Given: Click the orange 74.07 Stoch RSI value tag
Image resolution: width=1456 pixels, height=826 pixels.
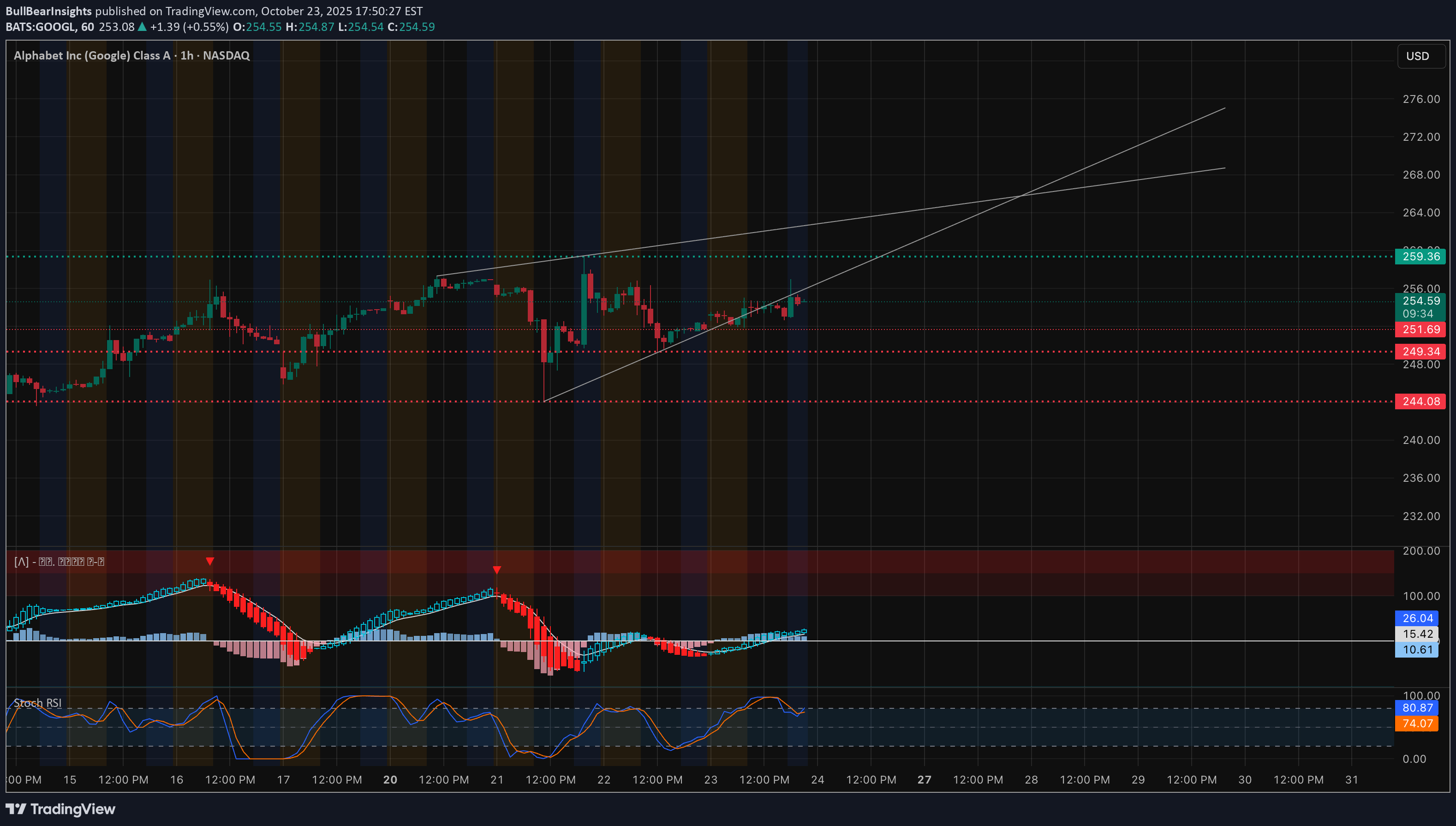Looking at the screenshot, I should click(1416, 723).
